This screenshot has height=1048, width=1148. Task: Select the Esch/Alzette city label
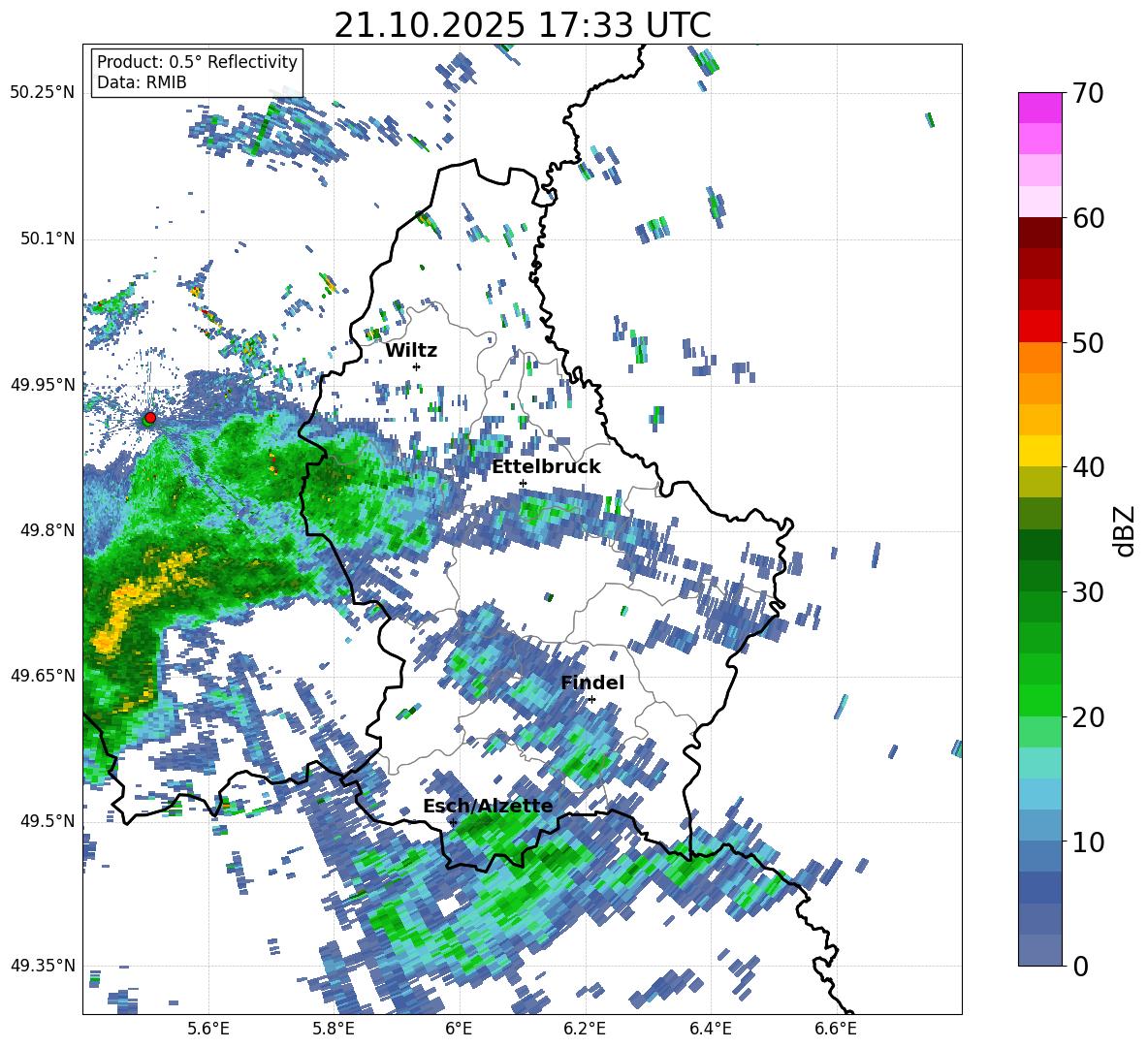[489, 807]
